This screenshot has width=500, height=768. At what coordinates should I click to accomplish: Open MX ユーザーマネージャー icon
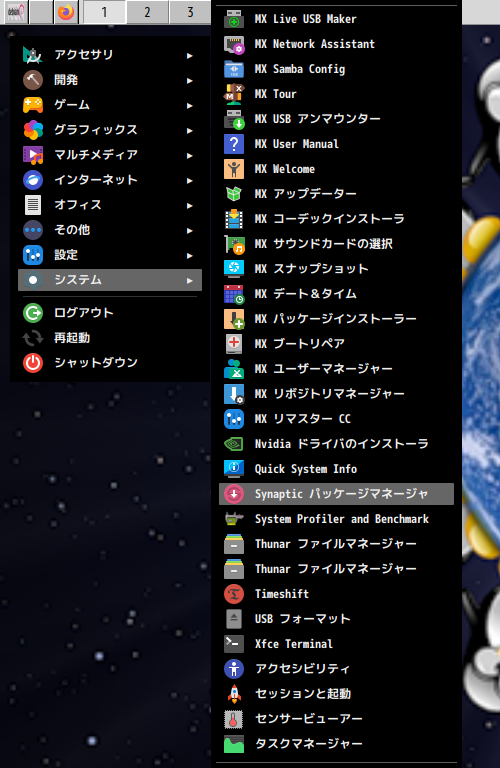[234, 369]
